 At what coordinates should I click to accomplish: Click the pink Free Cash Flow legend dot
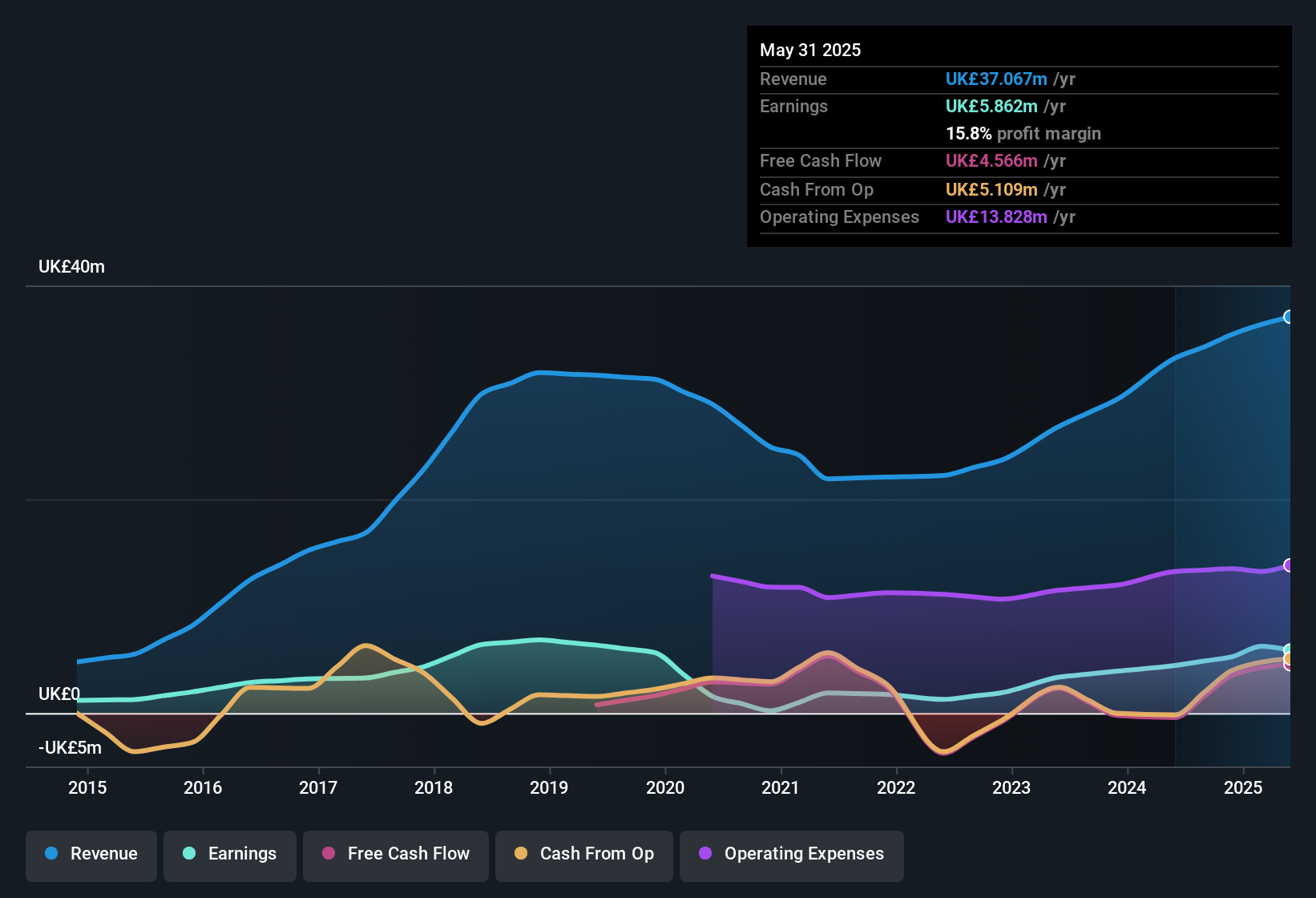pyautogui.click(x=329, y=854)
